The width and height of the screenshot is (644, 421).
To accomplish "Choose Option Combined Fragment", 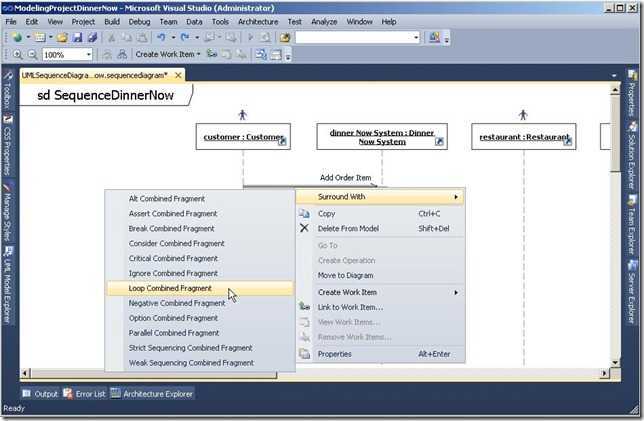I will click(200, 318).
